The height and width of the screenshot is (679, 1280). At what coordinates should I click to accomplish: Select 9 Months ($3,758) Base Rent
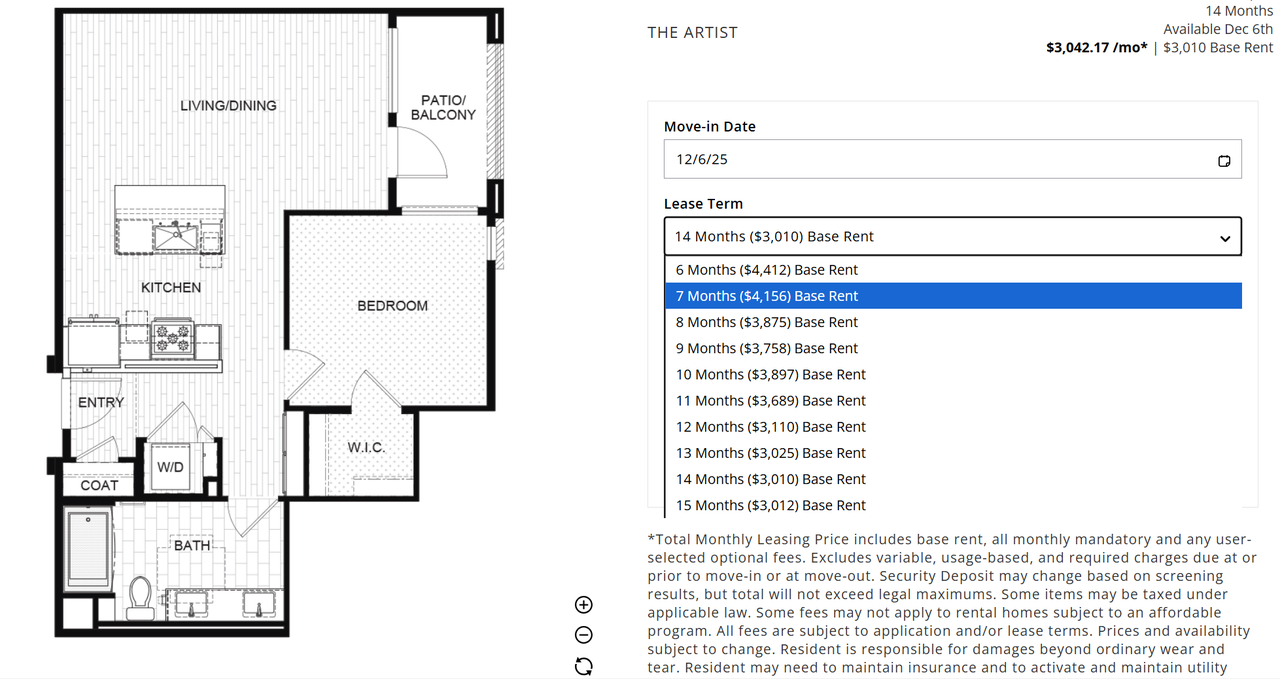tap(767, 348)
